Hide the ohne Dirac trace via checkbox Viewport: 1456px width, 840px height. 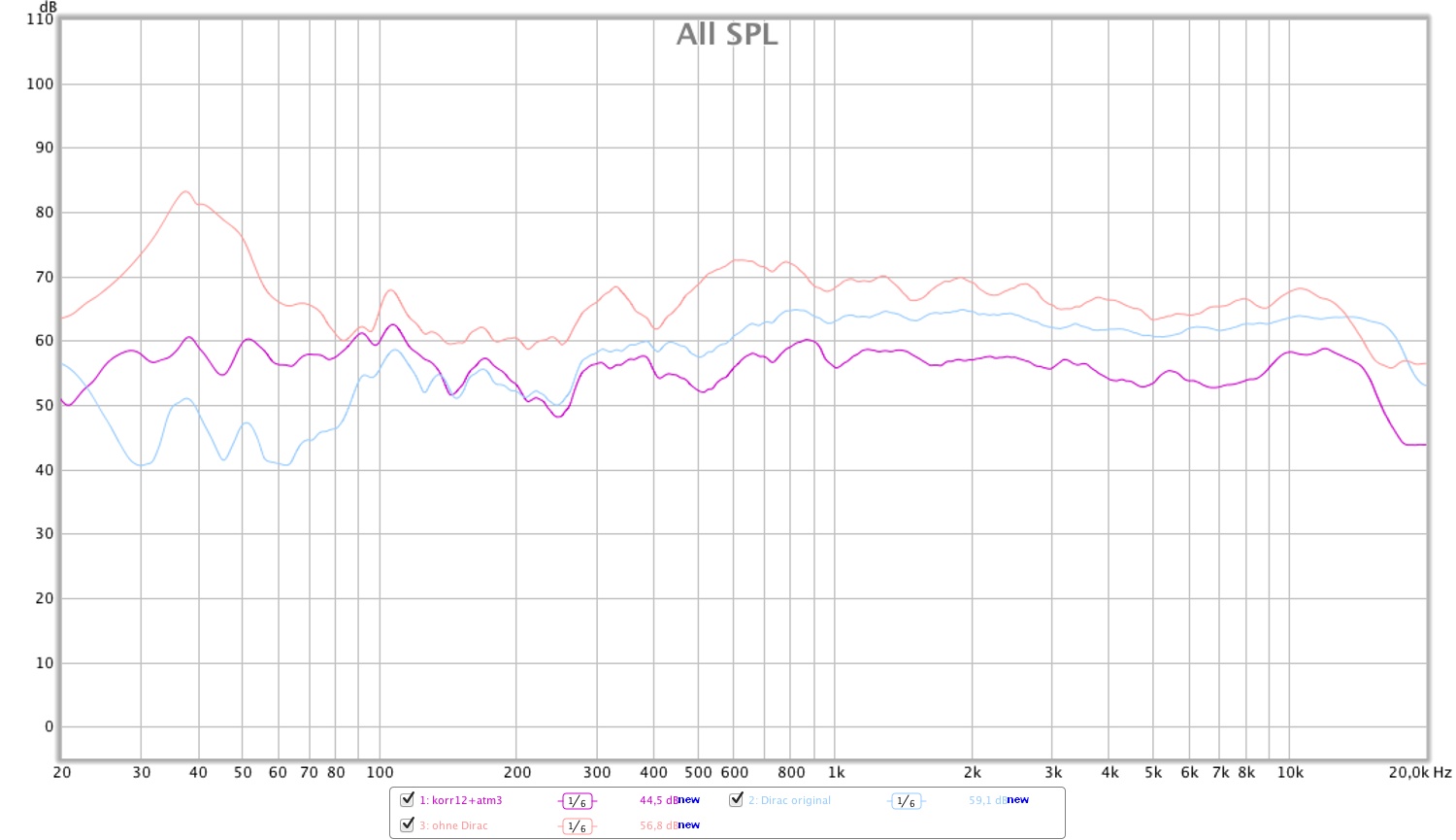pyautogui.click(x=408, y=824)
